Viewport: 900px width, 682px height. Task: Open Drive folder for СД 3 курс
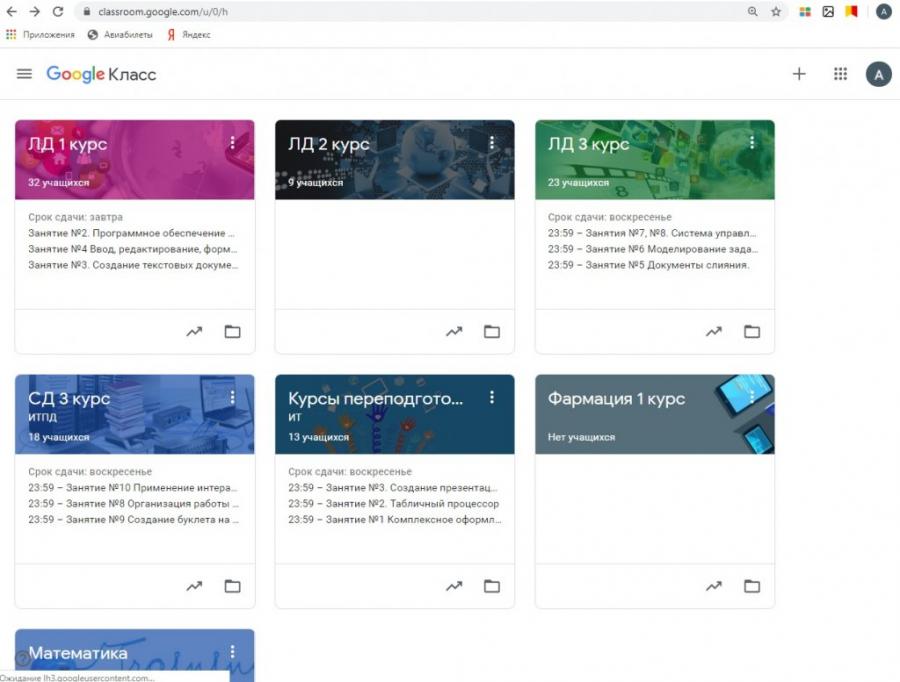coord(232,586)
